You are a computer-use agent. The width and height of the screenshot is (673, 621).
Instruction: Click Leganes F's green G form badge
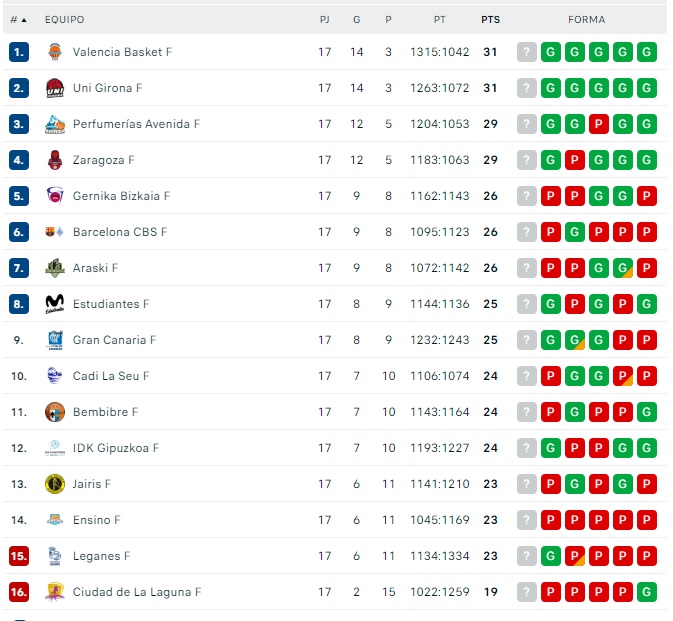click(x=550, y=556)
